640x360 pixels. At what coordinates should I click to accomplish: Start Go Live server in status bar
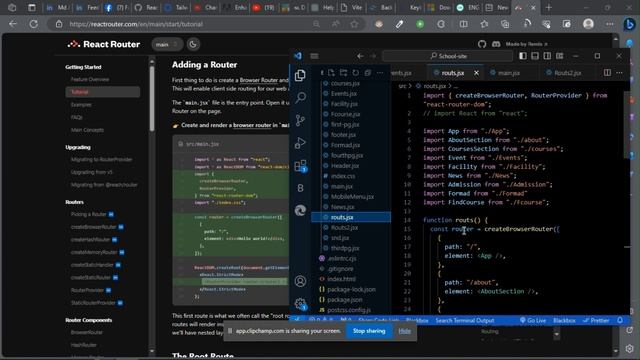pyautogui.click(x=533, y=321)
